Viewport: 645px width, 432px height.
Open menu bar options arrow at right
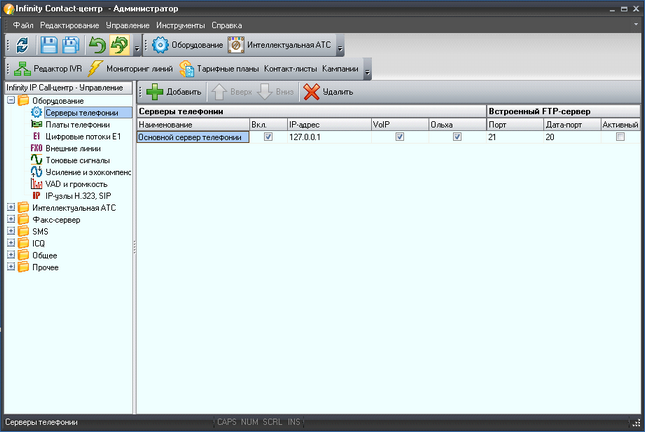point(636,24)
